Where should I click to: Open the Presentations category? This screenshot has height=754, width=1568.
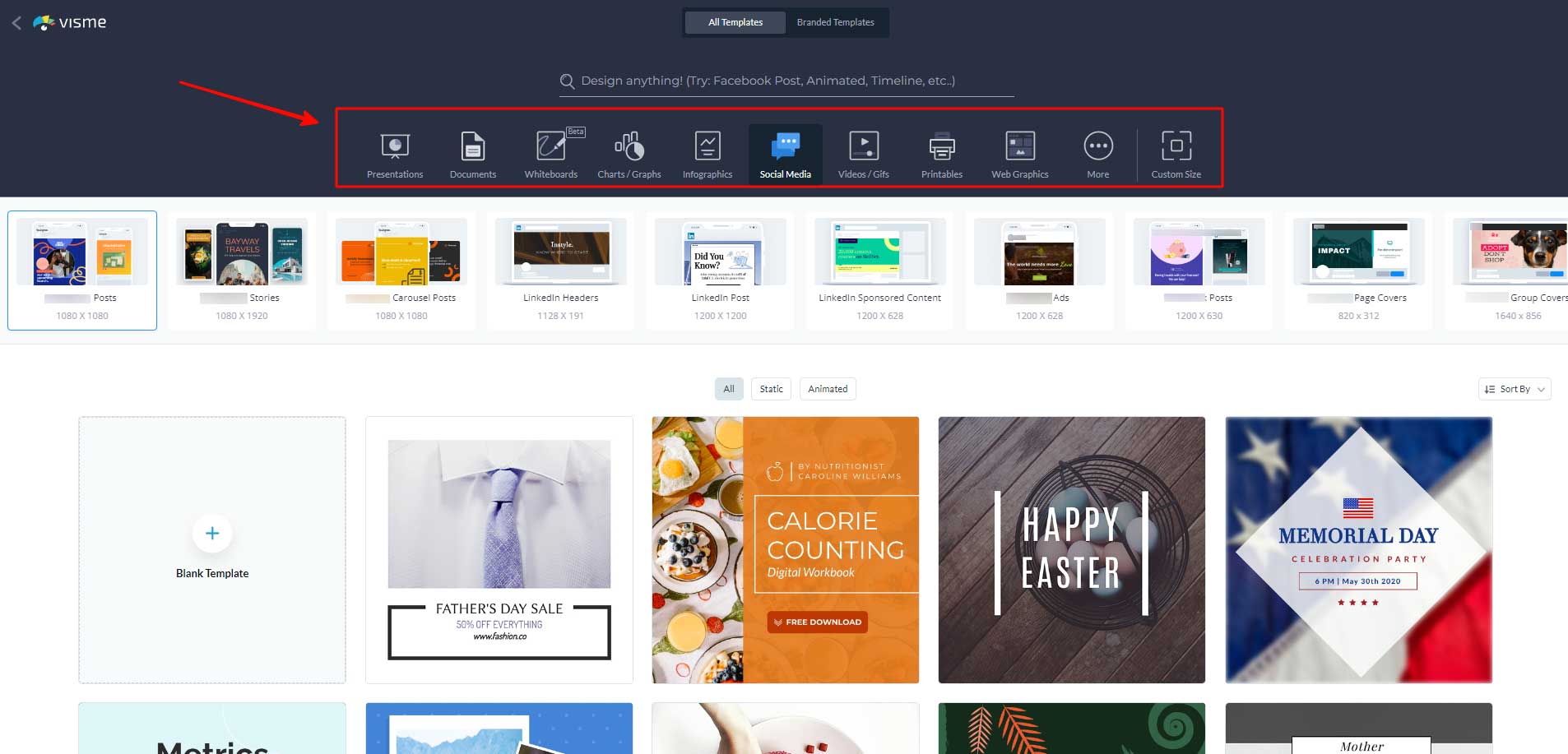[395, 154]
